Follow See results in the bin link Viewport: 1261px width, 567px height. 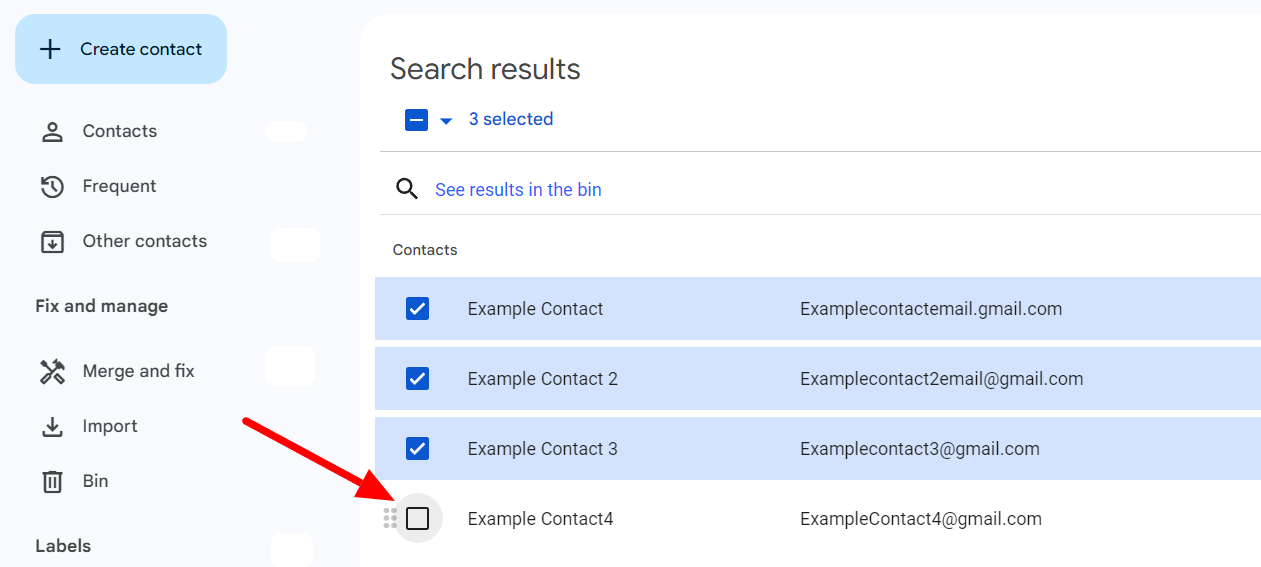(518, 190)
